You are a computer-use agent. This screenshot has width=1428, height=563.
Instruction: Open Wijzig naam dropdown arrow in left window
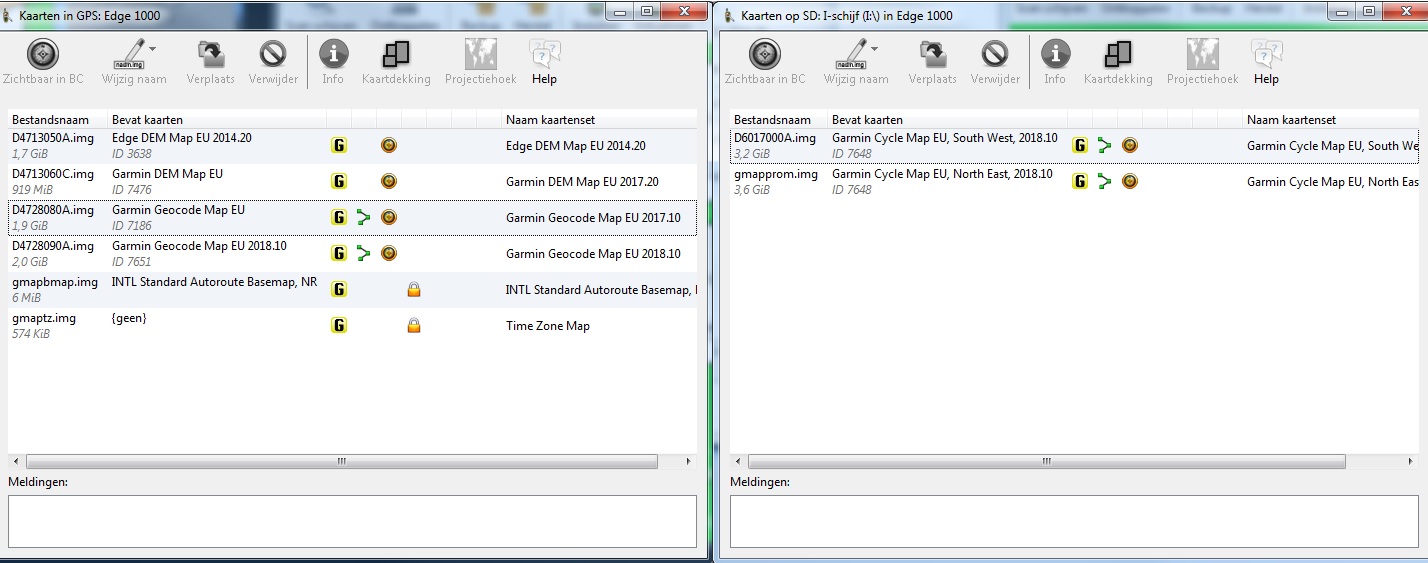[152, 48]
